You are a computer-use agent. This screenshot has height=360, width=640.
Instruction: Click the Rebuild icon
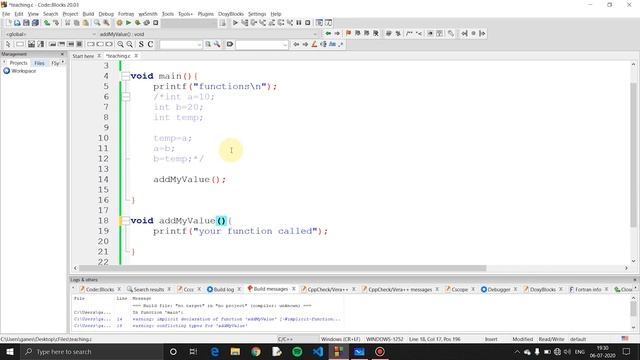tap(147, 23)
